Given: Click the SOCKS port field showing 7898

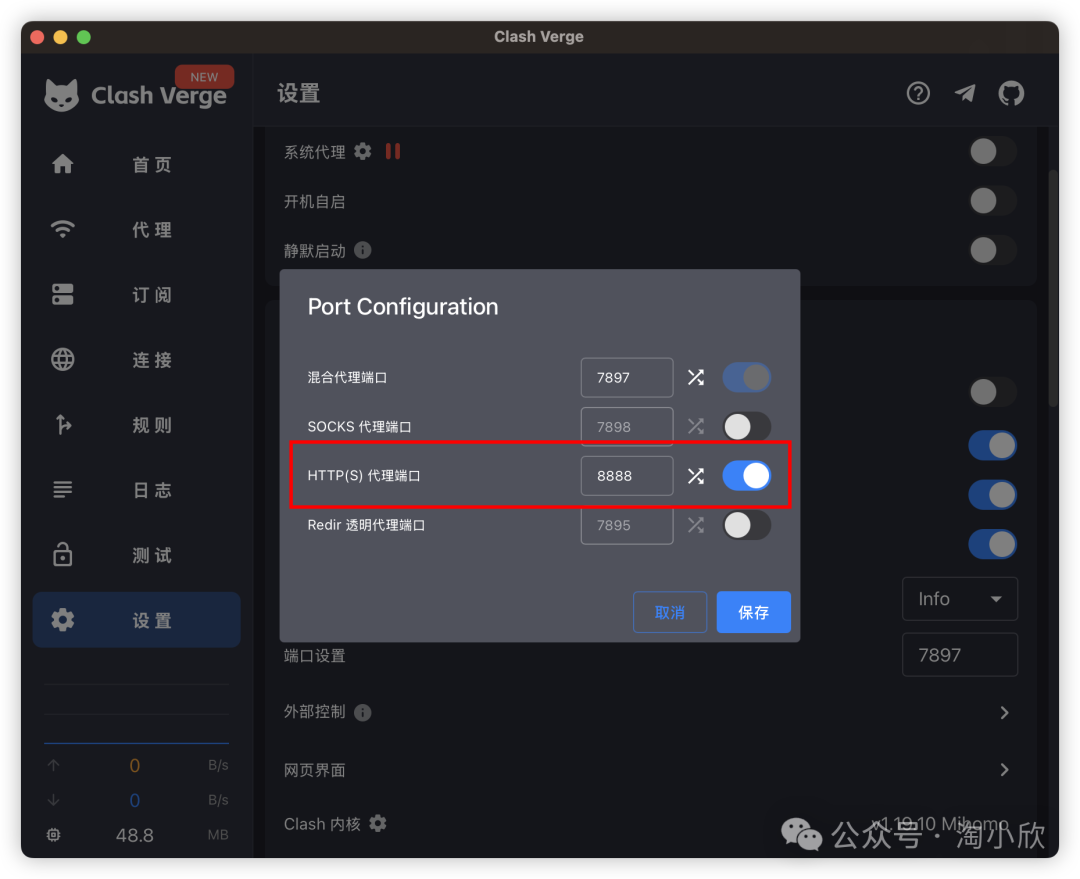Looking at the screenshot, I should (627, 426).
